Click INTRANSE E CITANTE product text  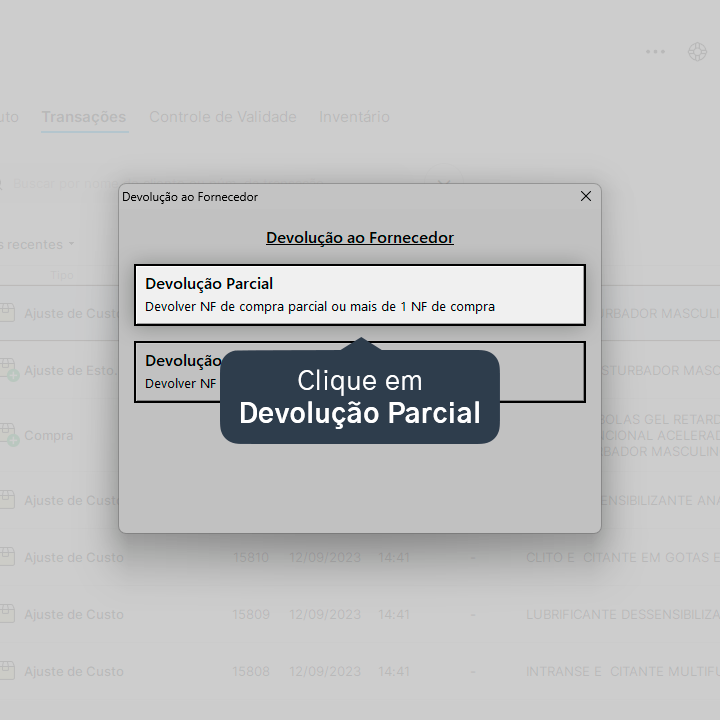pos(623,671)
